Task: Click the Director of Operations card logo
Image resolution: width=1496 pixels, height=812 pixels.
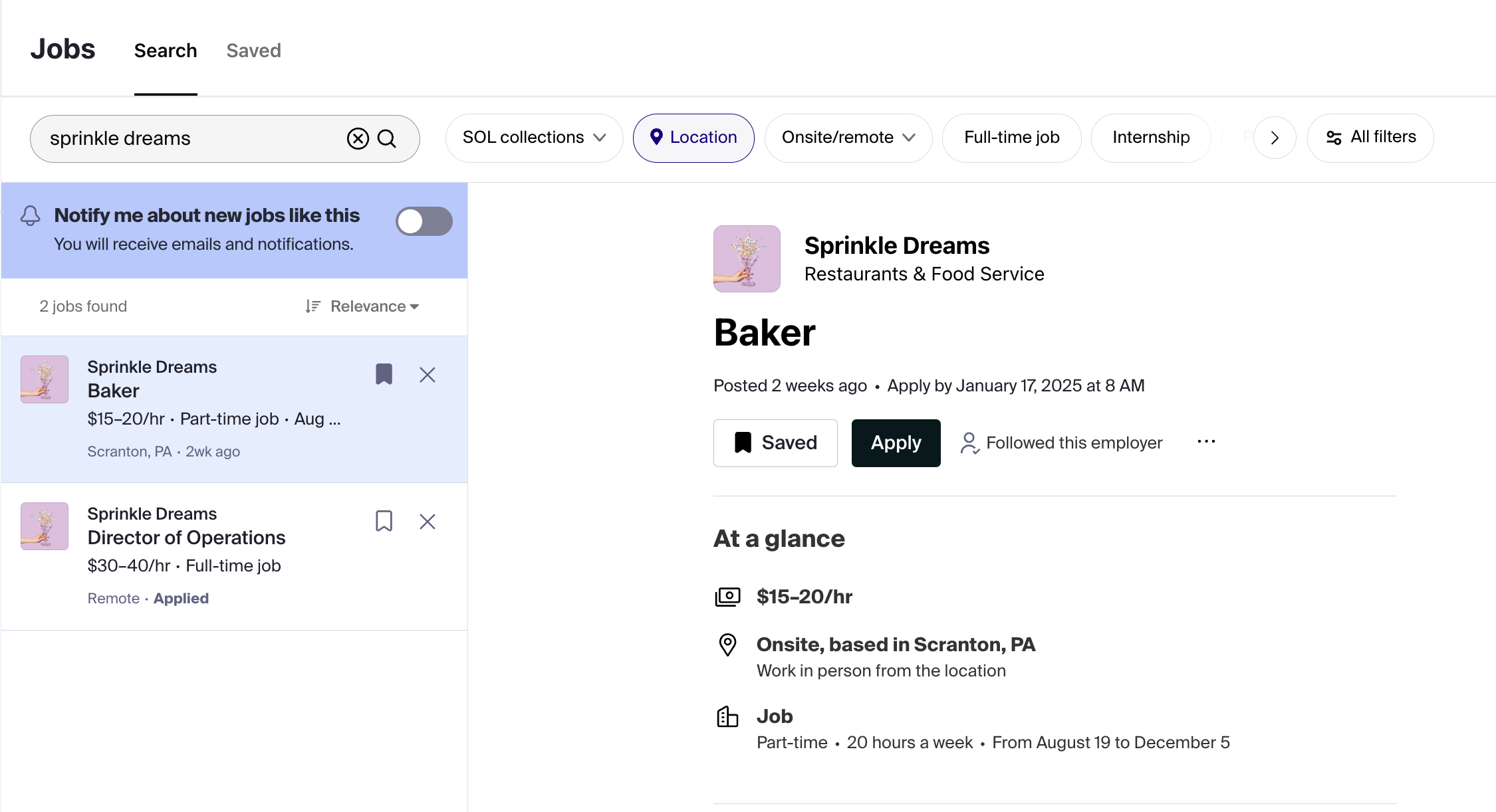Action: click(45, 526)
